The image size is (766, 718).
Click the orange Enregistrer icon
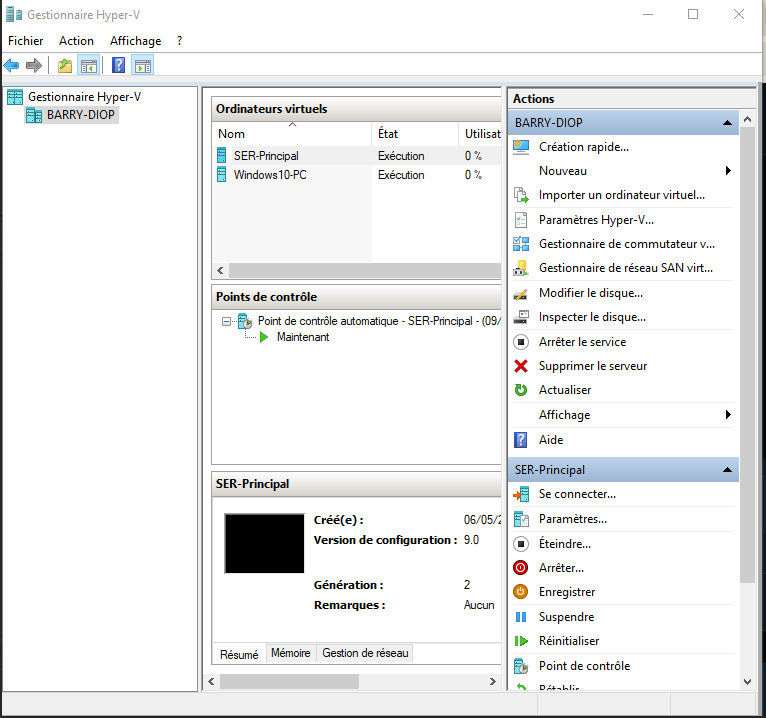click(521, 592)
